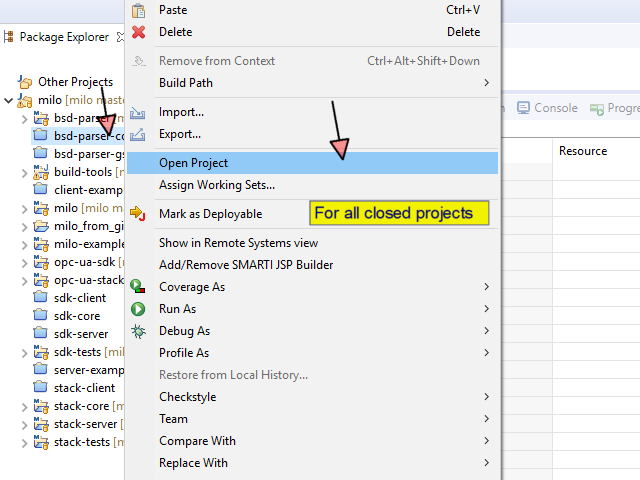This screenshot has height=480, width=640.
Task: Select Paste in the context menu
Action: click(x=312, y=10)
